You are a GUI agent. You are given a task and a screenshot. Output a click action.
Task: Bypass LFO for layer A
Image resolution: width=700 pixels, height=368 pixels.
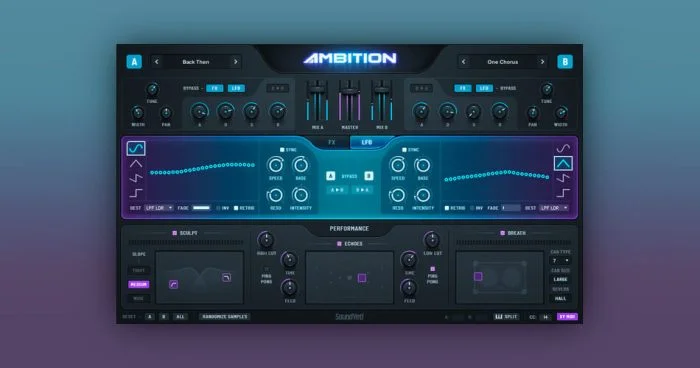pos(236,88)
